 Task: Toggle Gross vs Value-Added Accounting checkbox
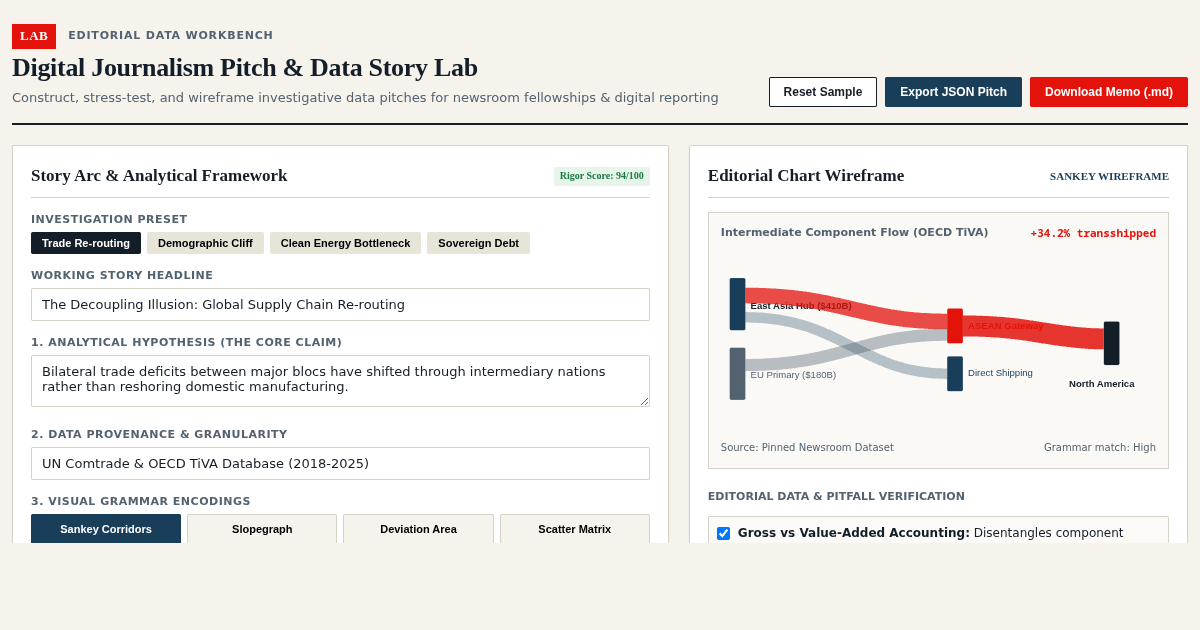click(723, 534)
